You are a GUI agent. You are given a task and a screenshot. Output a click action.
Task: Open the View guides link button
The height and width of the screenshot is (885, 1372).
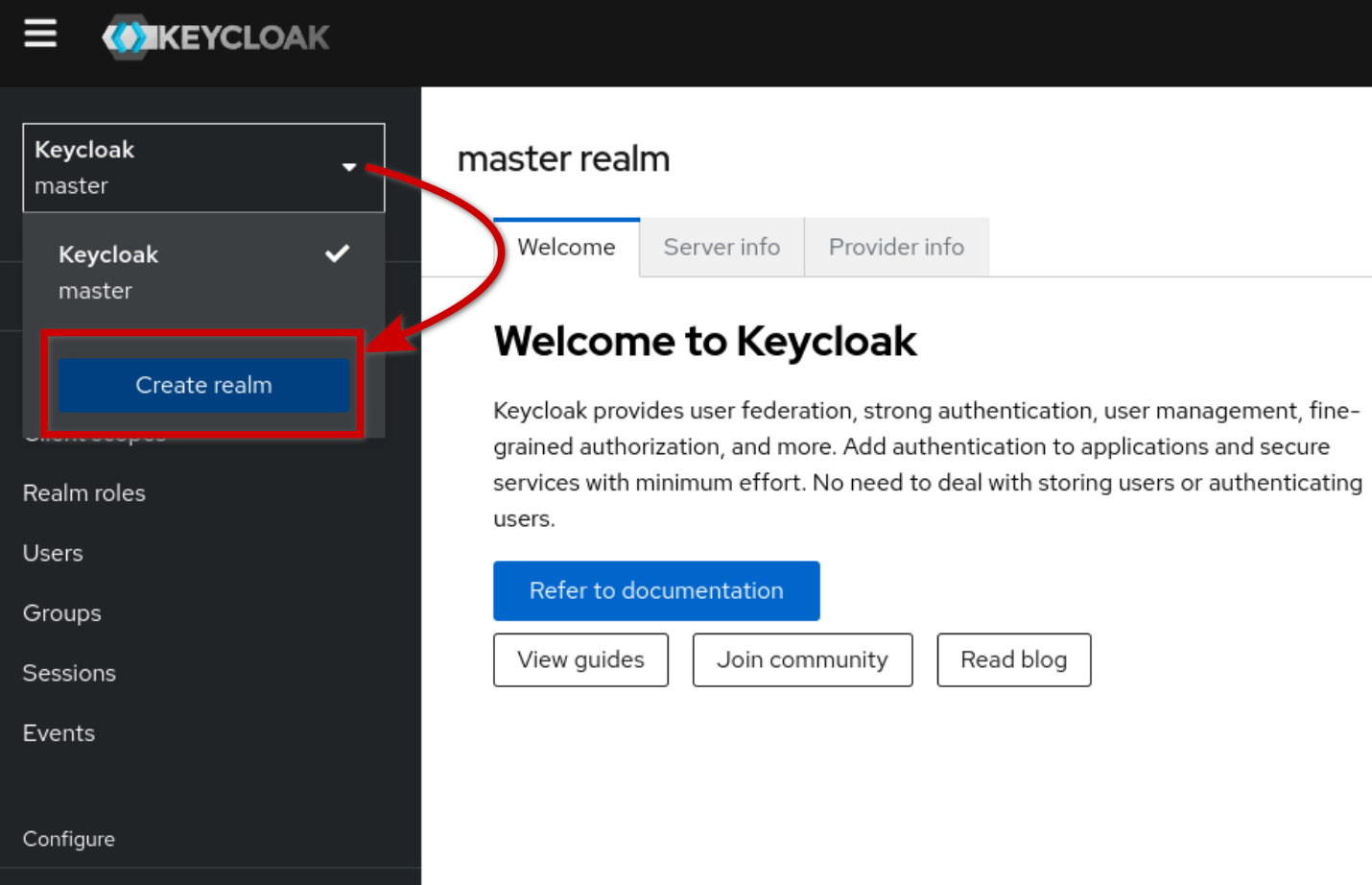coord(580,659)
